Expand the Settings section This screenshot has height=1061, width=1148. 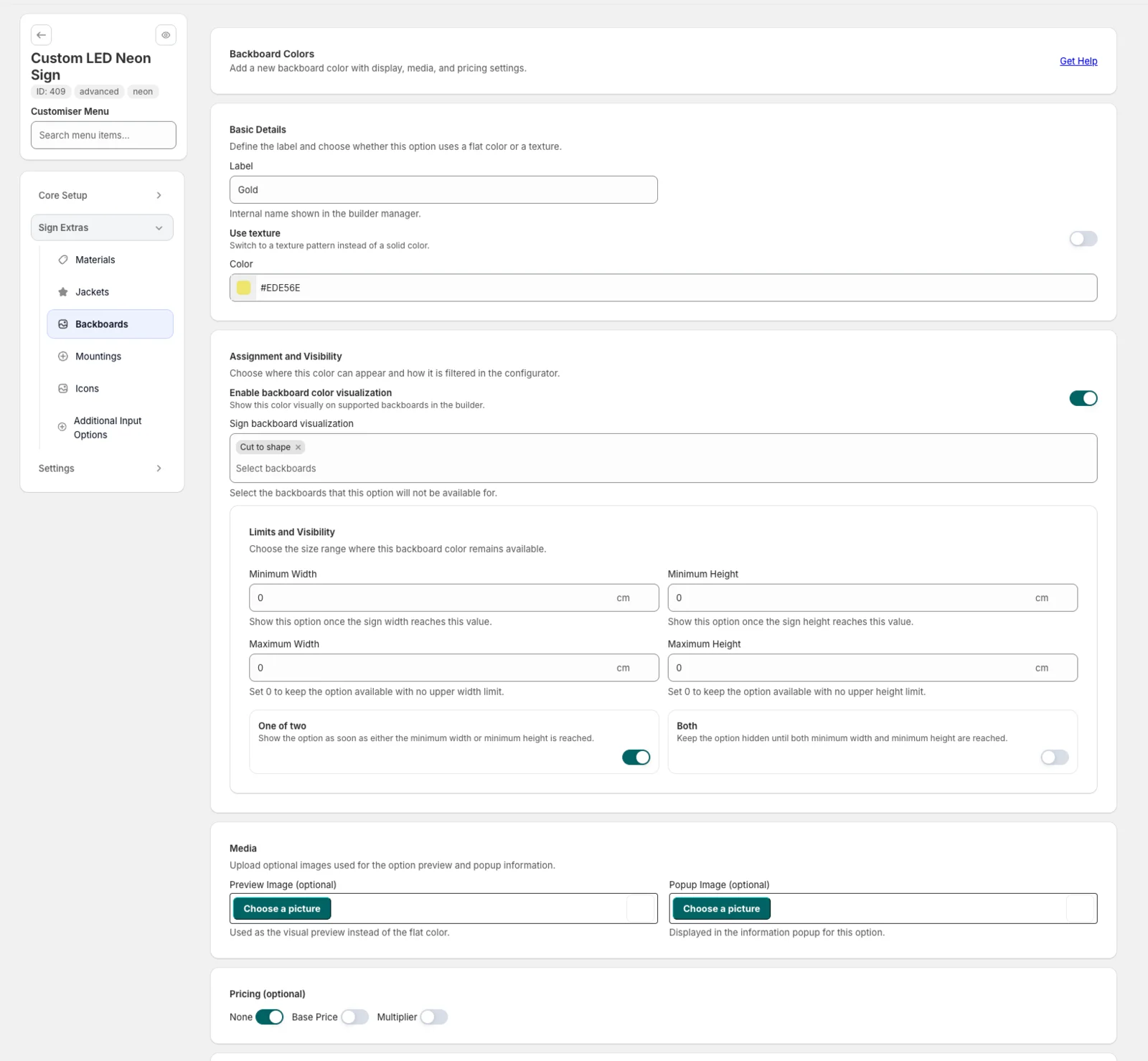point(102,468)
